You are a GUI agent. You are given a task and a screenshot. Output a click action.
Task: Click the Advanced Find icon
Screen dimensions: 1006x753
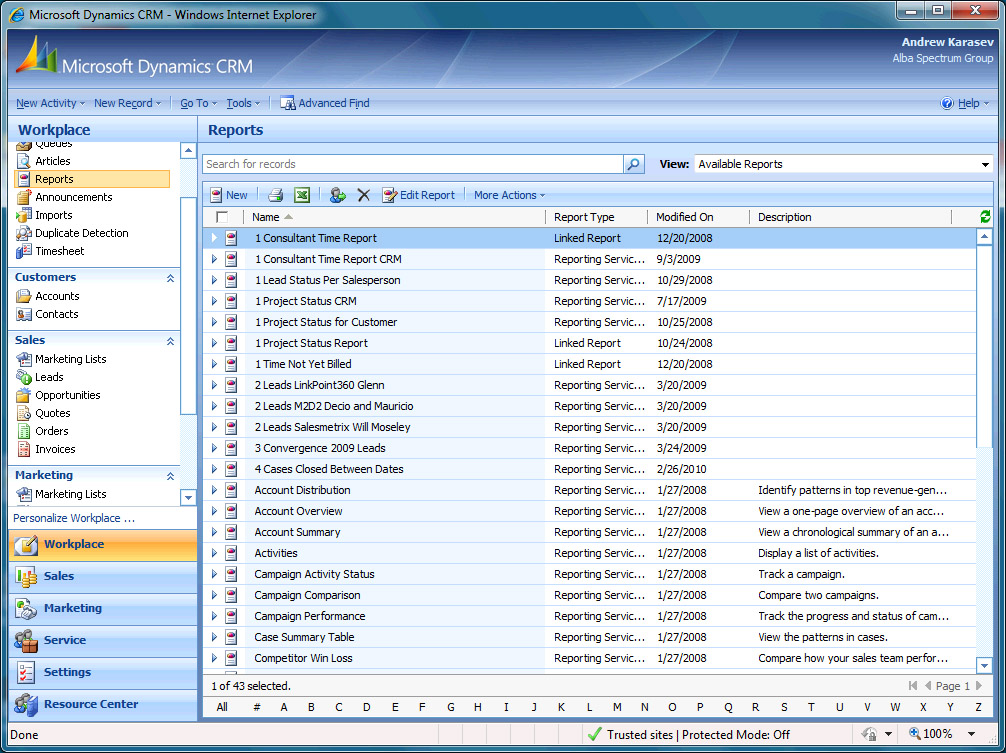coord(287,103)
